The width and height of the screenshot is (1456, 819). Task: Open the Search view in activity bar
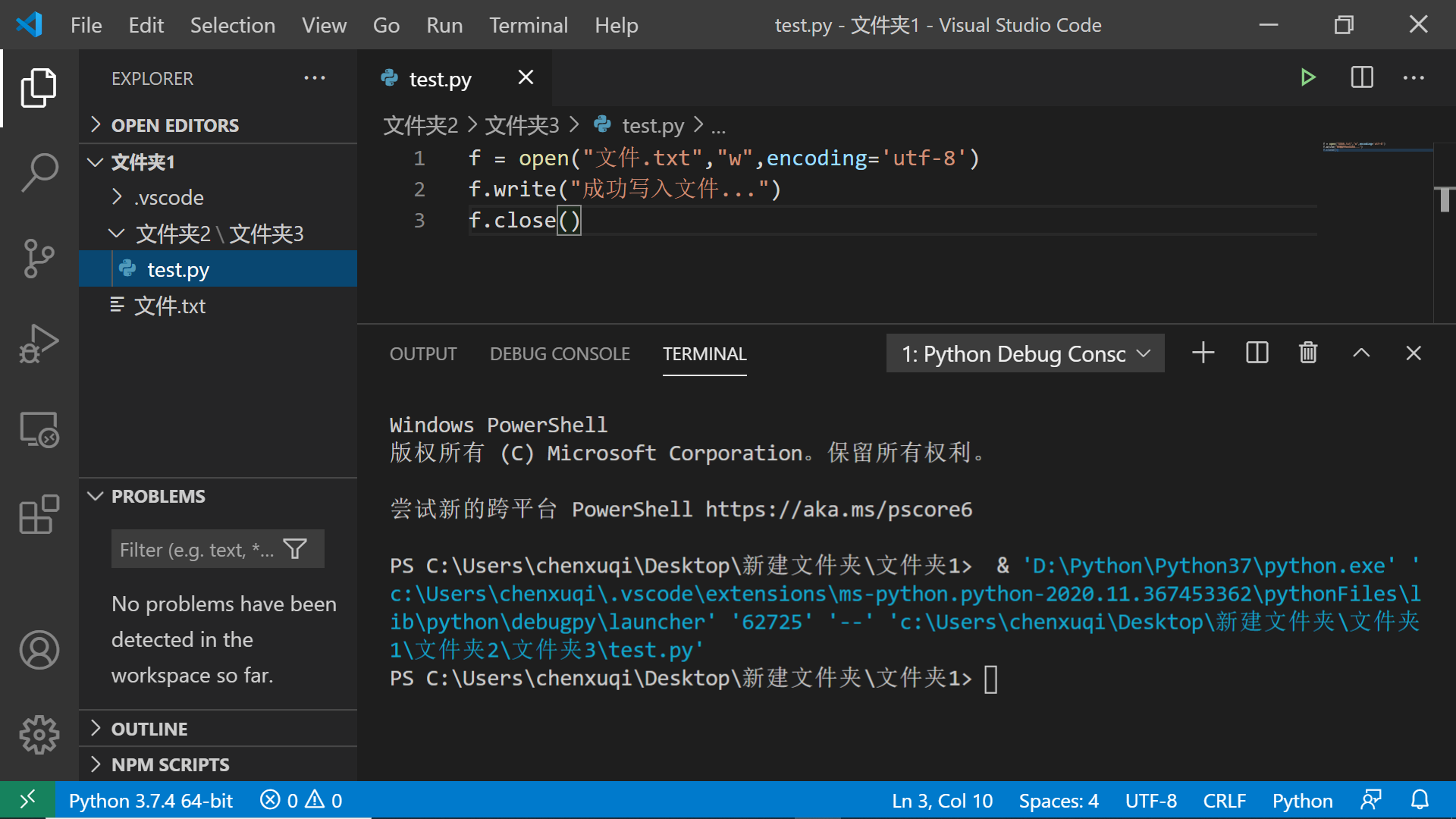click(x=39, y=173)
